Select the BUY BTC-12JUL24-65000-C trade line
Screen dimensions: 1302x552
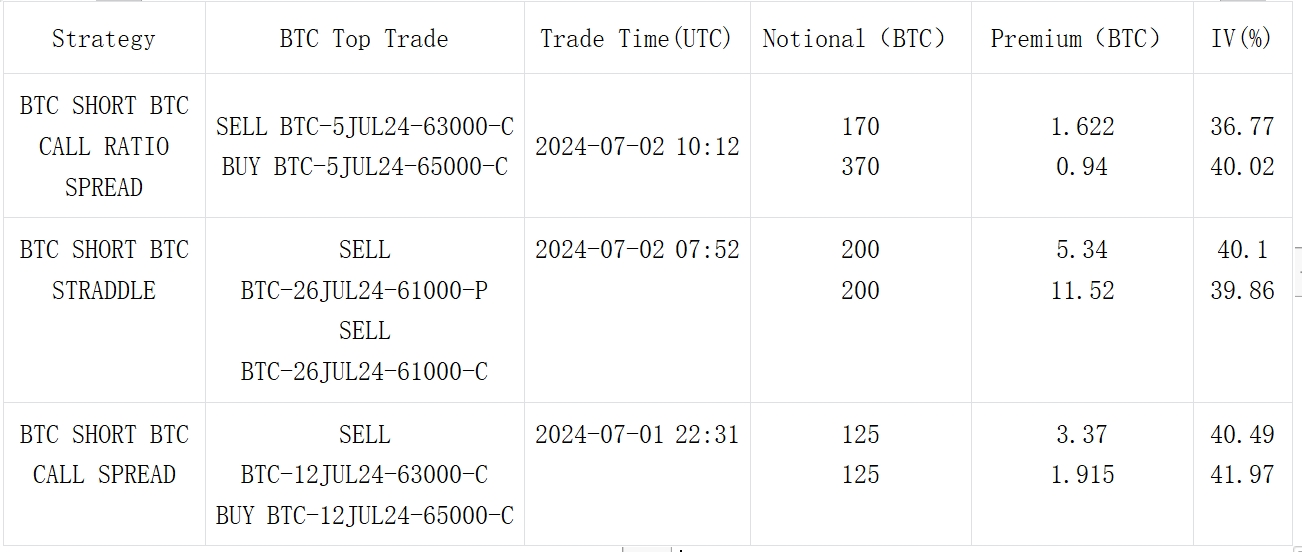365,515
